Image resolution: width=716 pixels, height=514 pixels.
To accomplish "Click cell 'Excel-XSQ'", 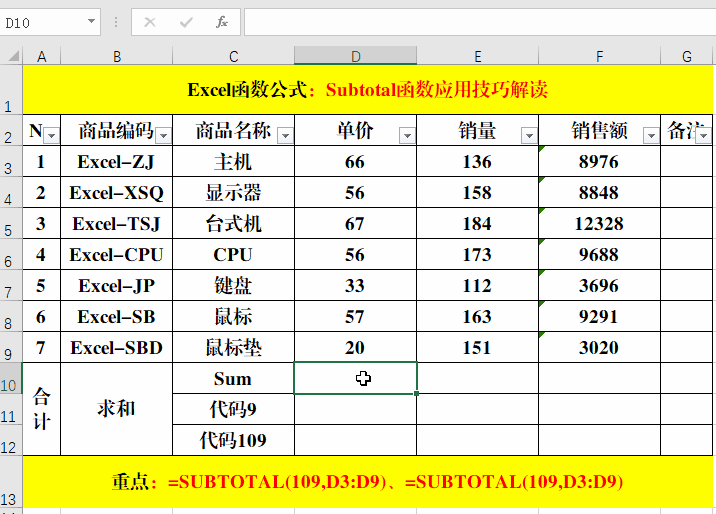I will point(116,193).
